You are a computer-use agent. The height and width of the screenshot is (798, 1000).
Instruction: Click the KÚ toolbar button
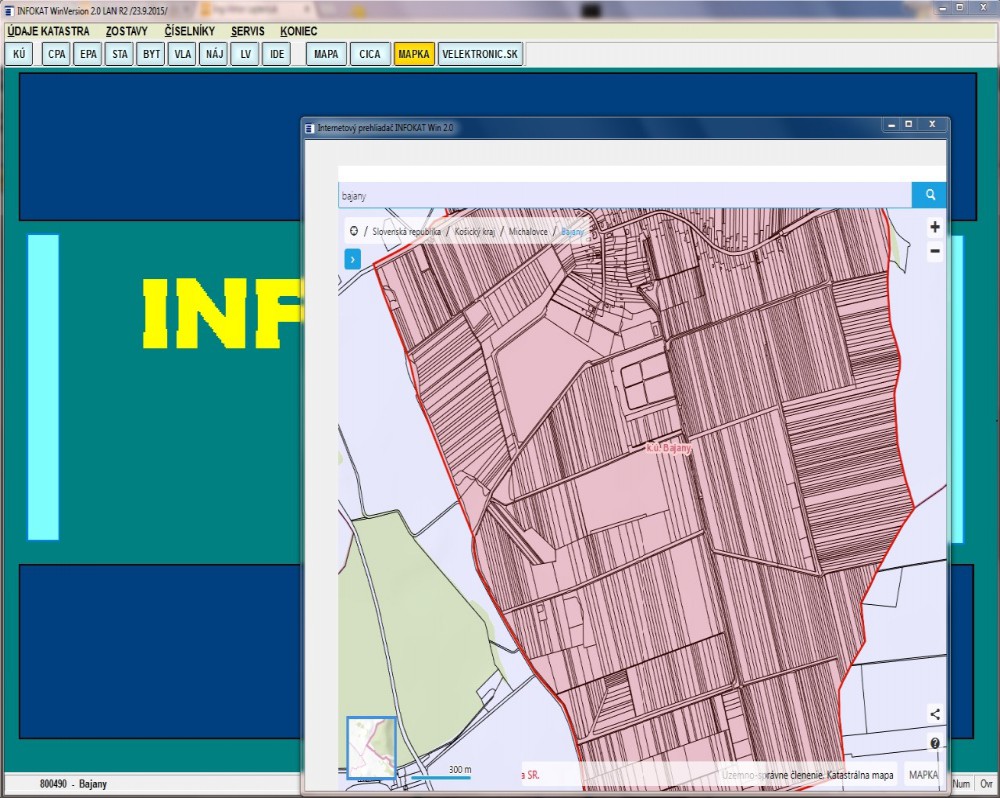click(19, 54)
